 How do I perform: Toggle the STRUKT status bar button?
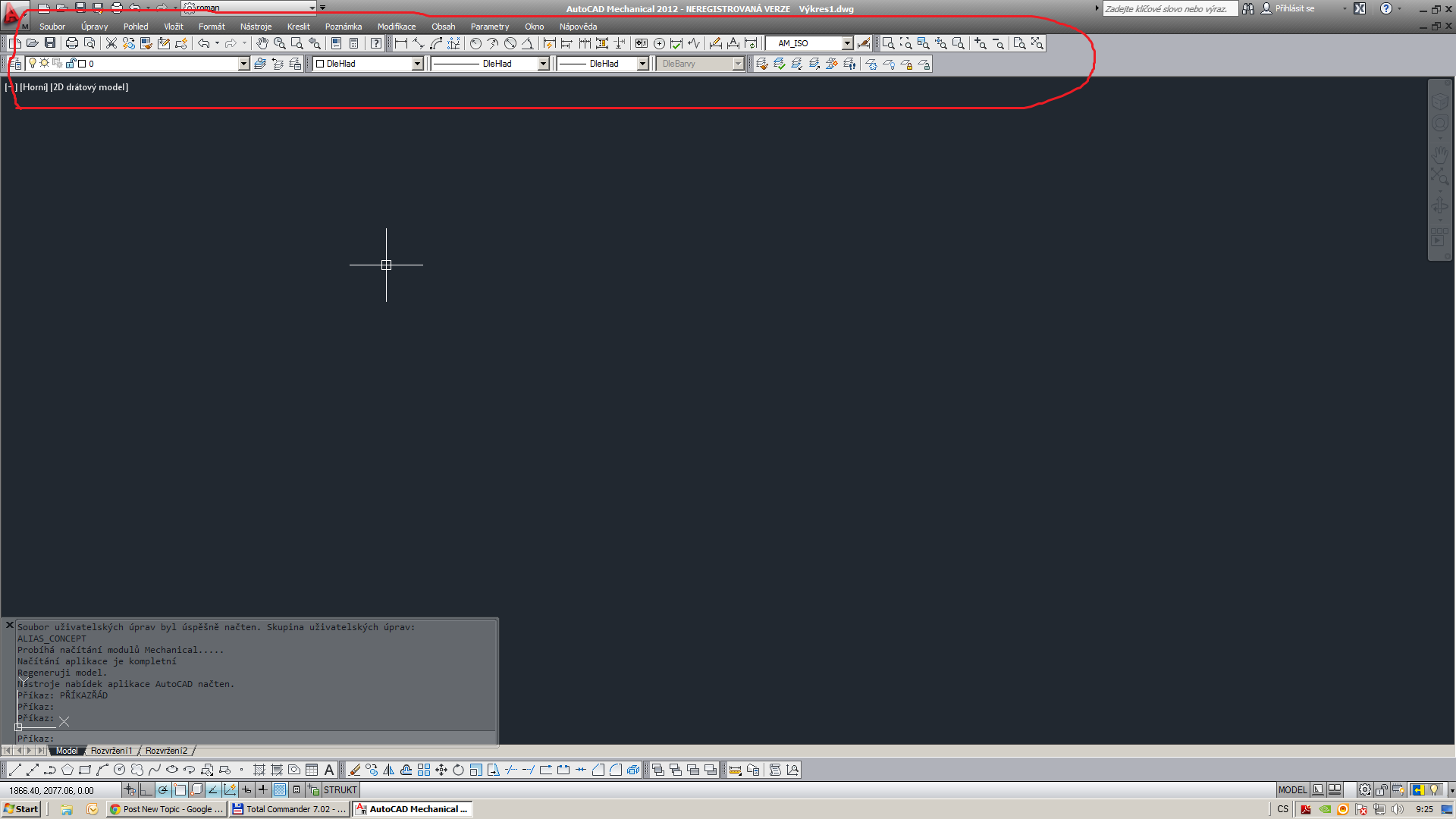tap(340, 789)
